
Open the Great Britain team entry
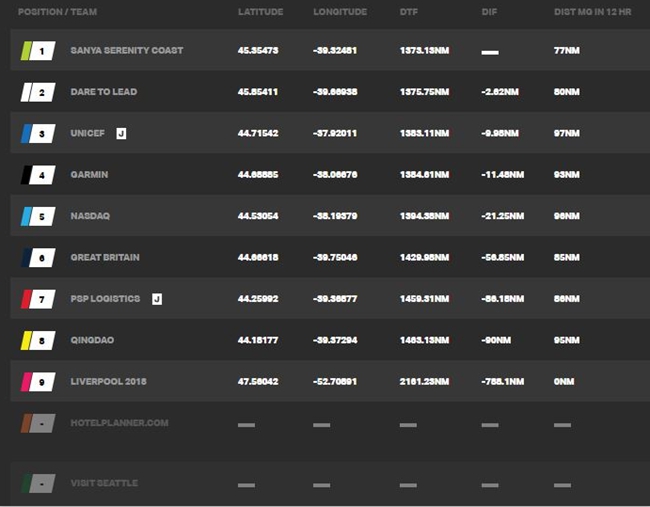[x=105, y=257]
